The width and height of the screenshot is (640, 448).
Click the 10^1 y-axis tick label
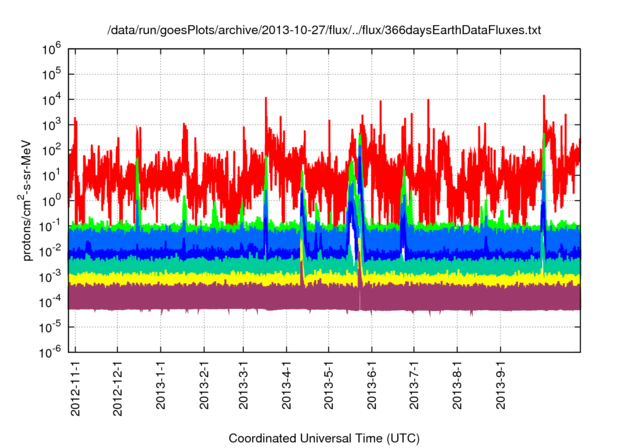[51, 176]
